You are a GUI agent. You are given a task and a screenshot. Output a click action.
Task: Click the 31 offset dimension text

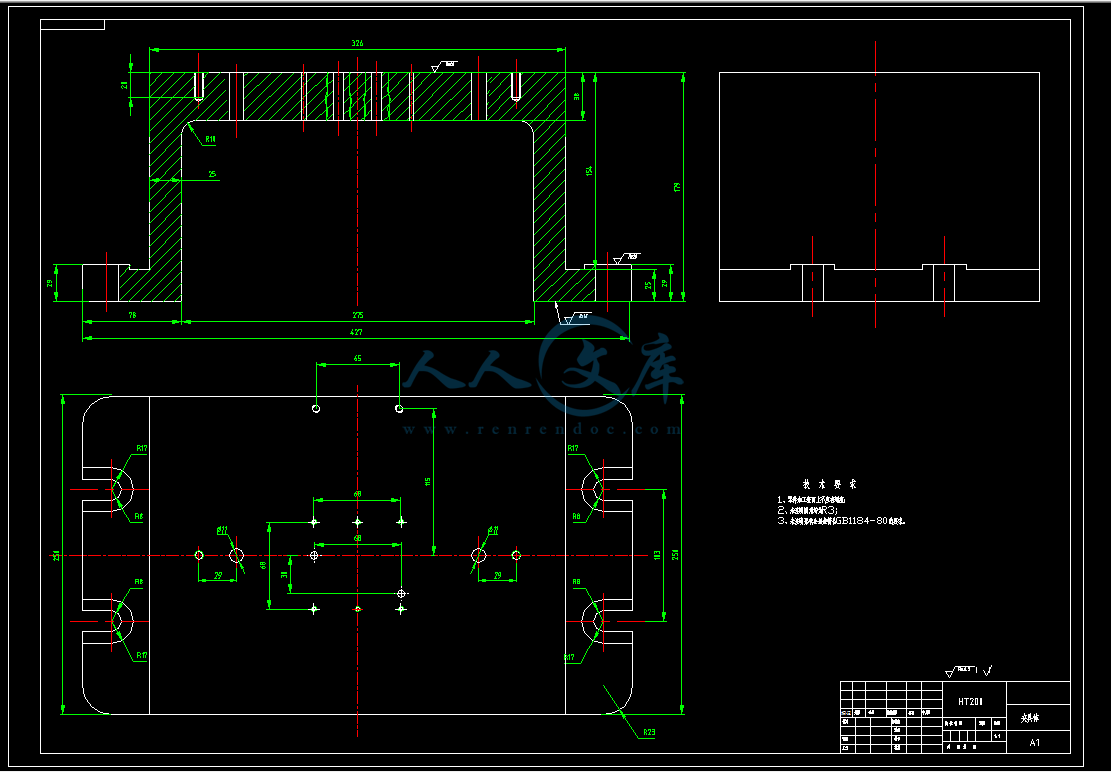point(285,575)
